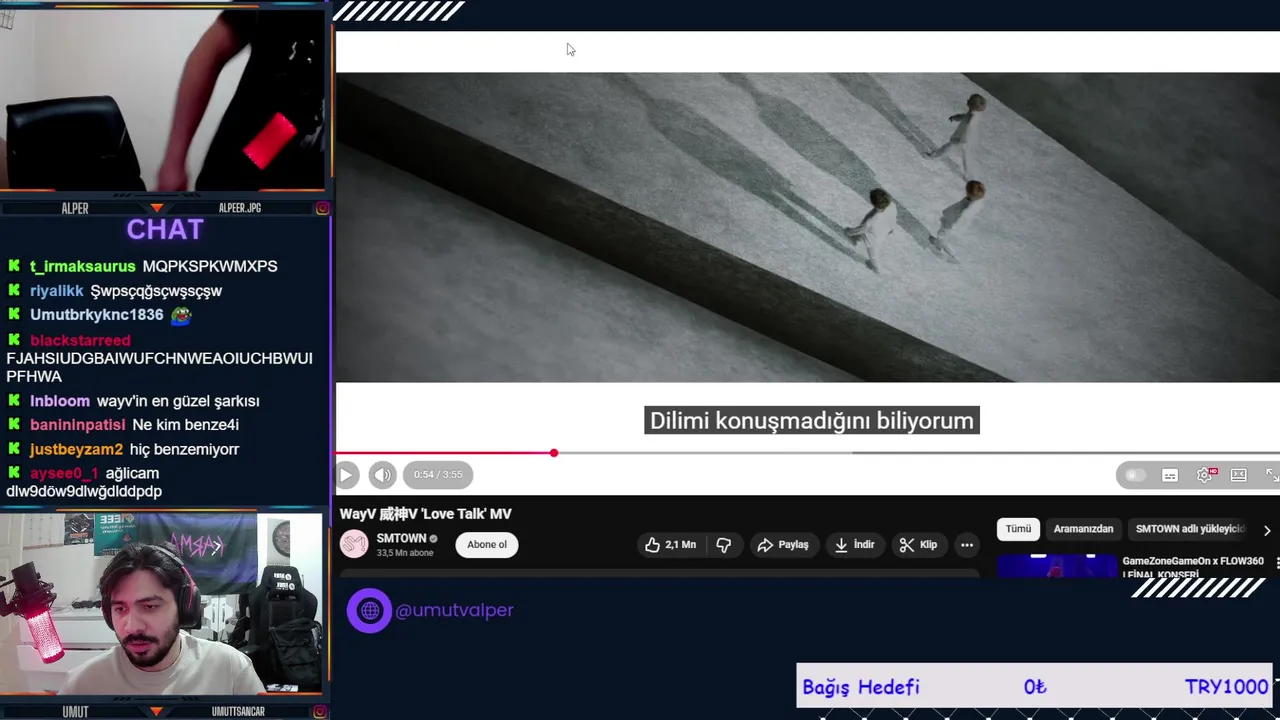The image size is (1280, 720).
Task: Click the dislike thumbs-down icon
Action: pyautogui.click(x=723, y=544)
